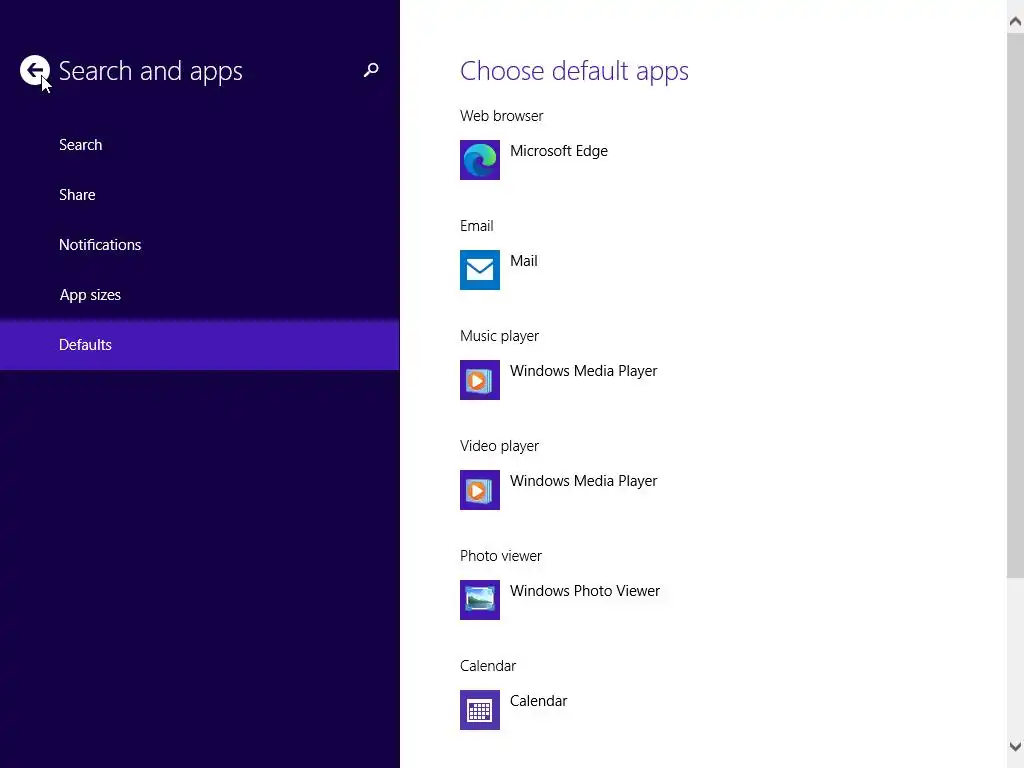This screenshot has height=768, width=1024.
Task: Click the Windows Media Player icon under Video player
Action: [479, 490]
